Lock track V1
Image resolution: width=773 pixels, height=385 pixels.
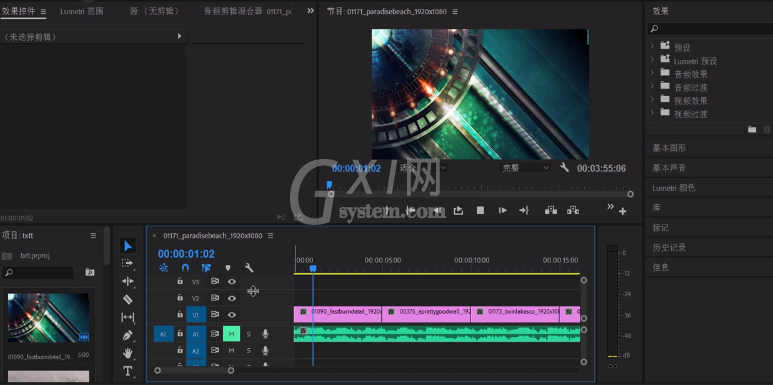pos(180,314)
